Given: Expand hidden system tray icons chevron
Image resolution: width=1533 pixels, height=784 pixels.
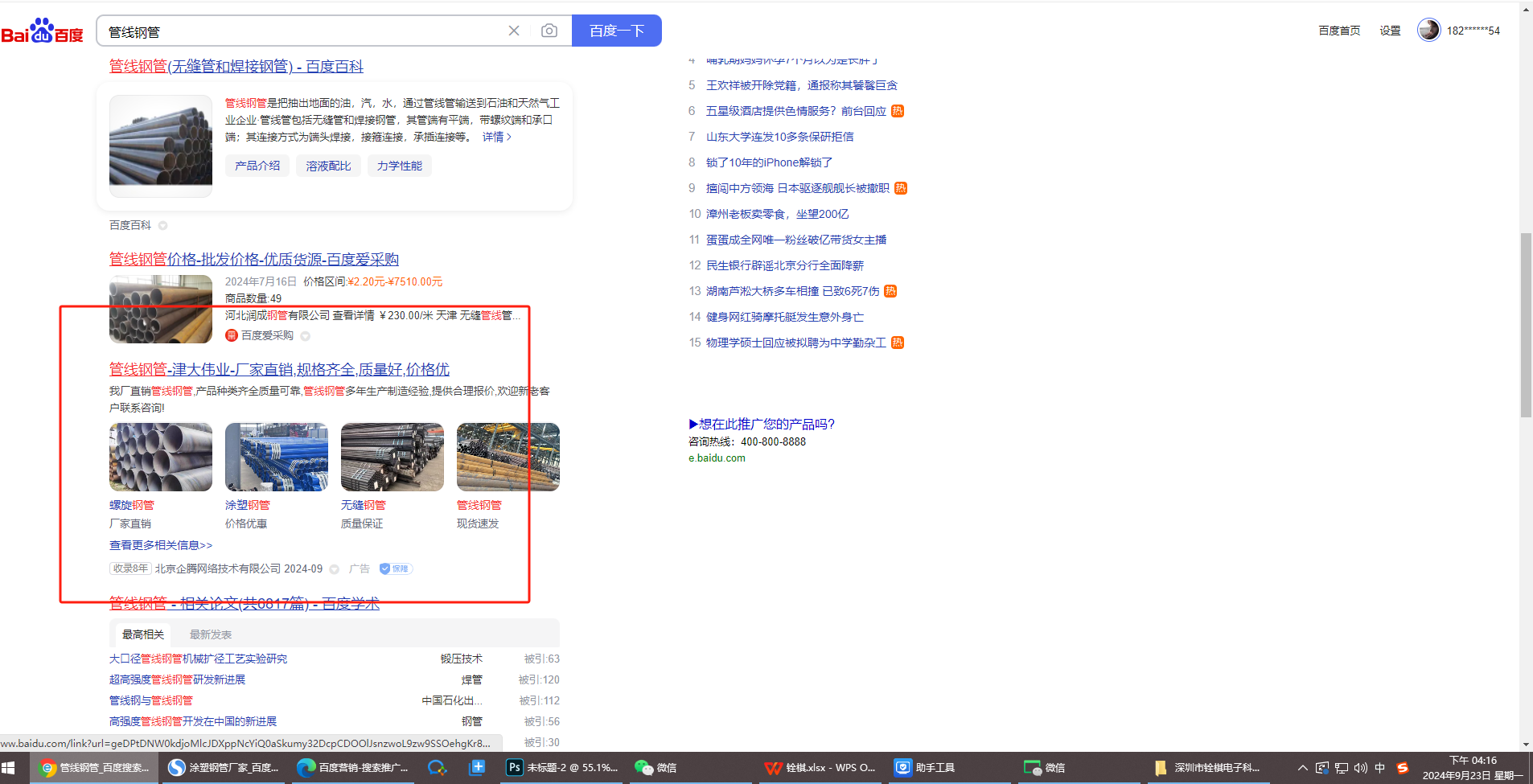Looking at the screenshot, I should pyautogui.click(x=1303, y=768).
